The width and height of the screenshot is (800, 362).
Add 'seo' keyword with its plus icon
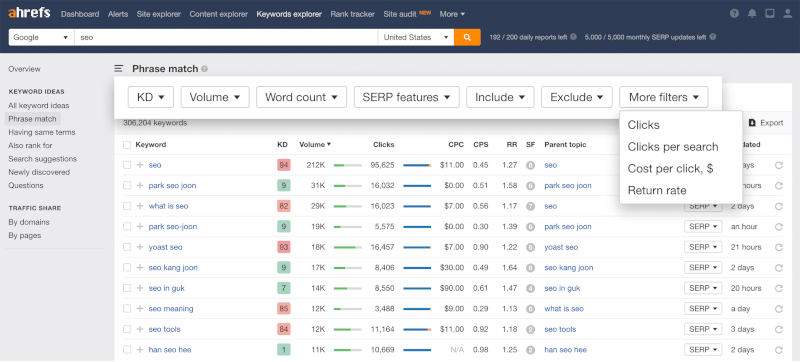coord(140,165)
